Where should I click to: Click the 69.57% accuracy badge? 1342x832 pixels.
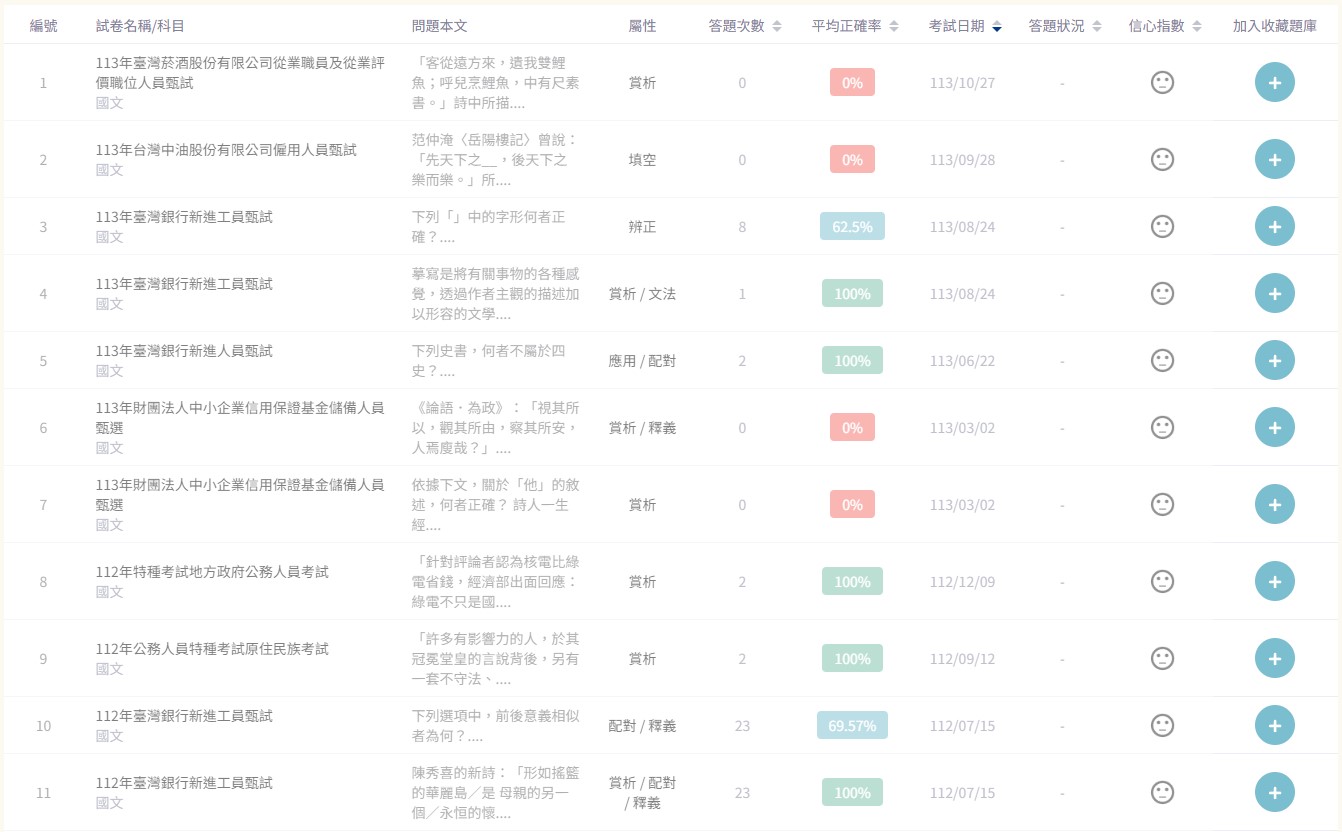[x=852, y=726]
